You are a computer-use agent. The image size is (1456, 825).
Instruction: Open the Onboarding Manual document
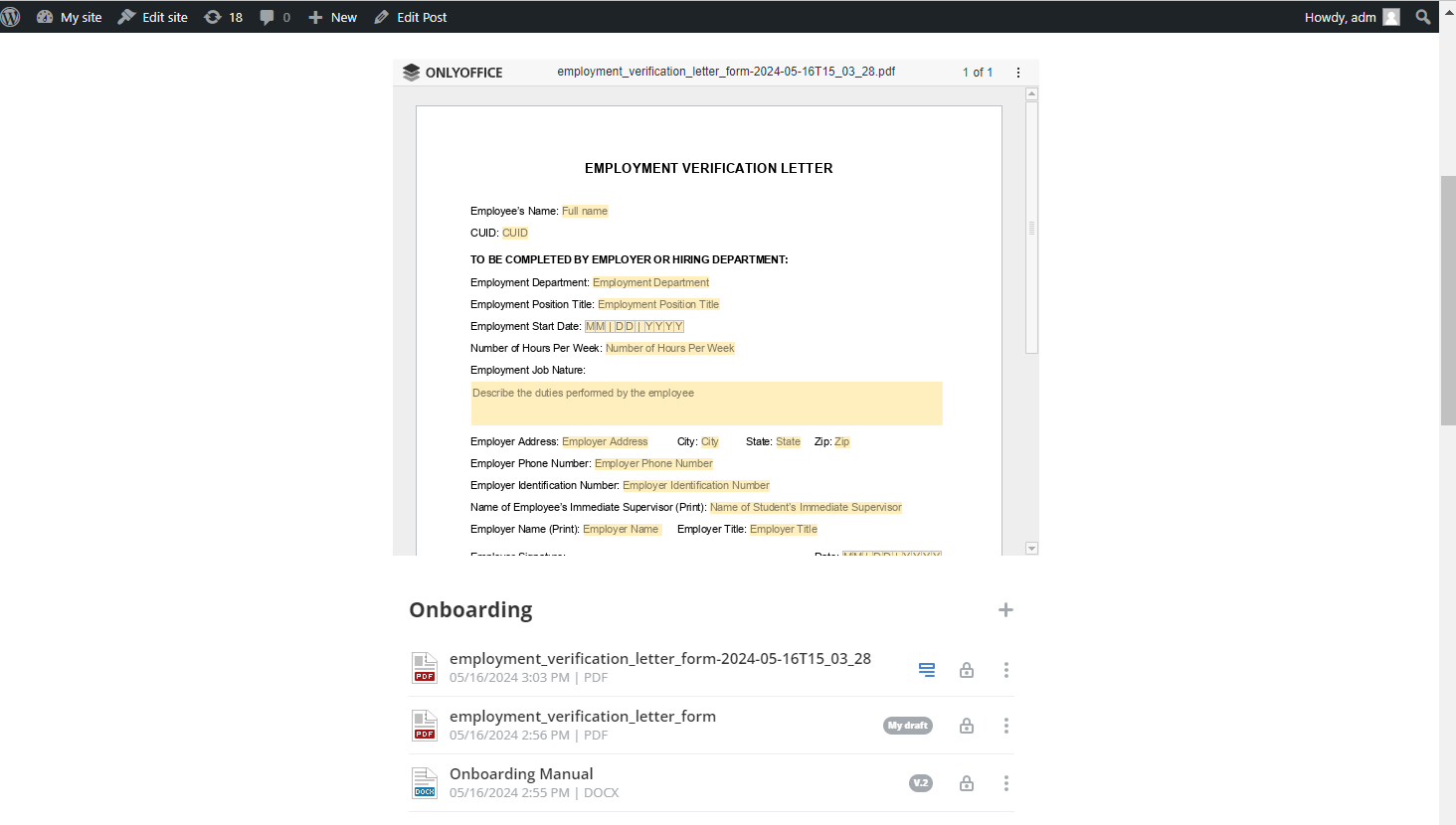pyautogui.click(x=521, y=773)
